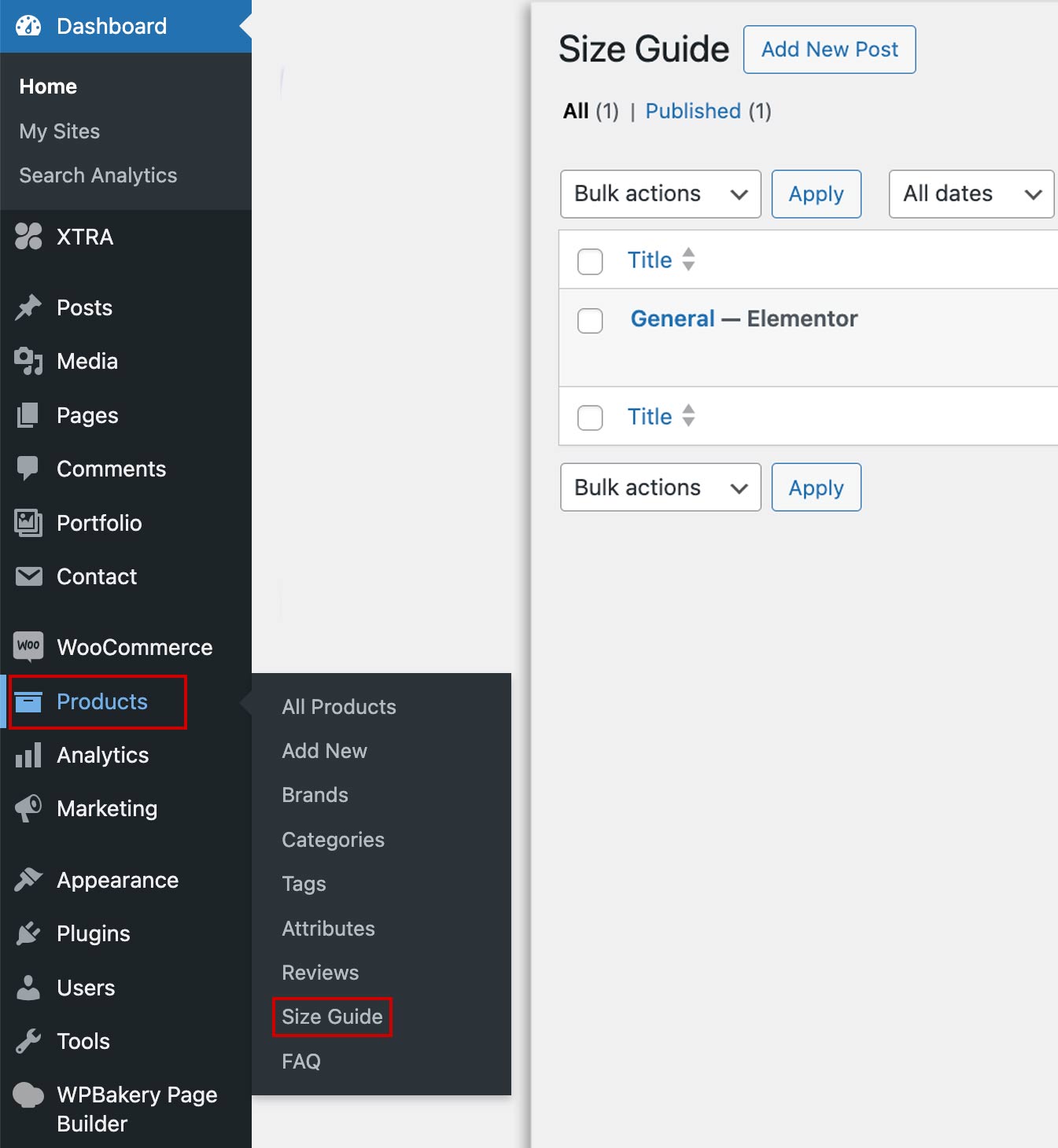Image resolution: width=1058 pixels, height=1148 pixels.
Task: Sort by Title using header sort arrows
Action: point(688,259)
